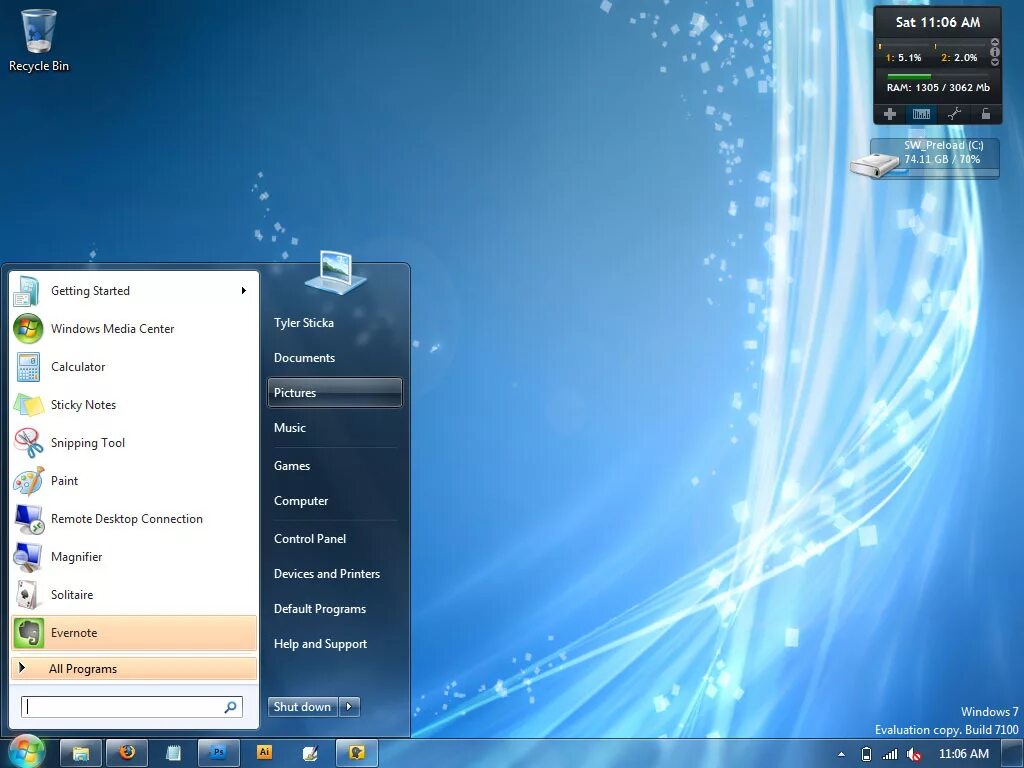Select the graph view icon in the gadget

921,114
